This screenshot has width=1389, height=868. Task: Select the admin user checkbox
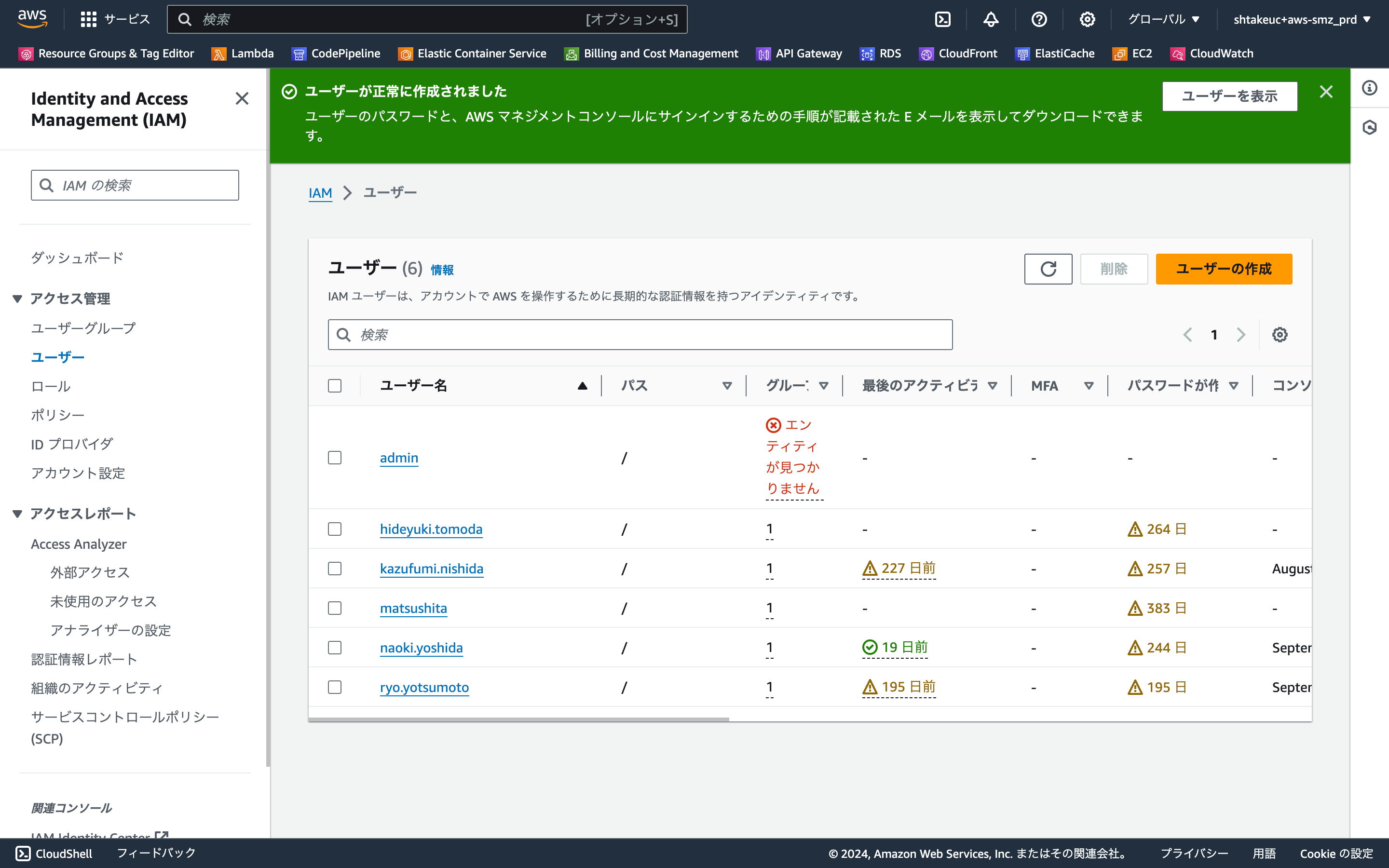pyautogui.click(x=335, y=458)
